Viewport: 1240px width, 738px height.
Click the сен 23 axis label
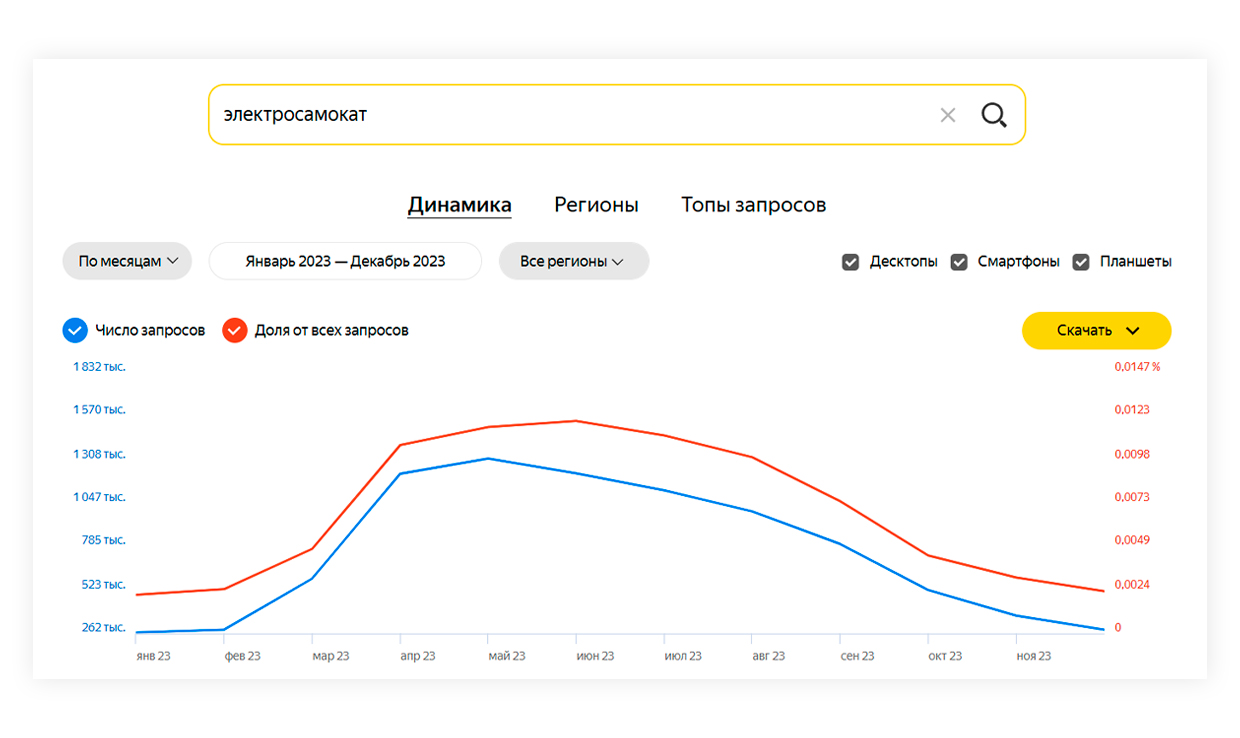click(x=857, y=656)
